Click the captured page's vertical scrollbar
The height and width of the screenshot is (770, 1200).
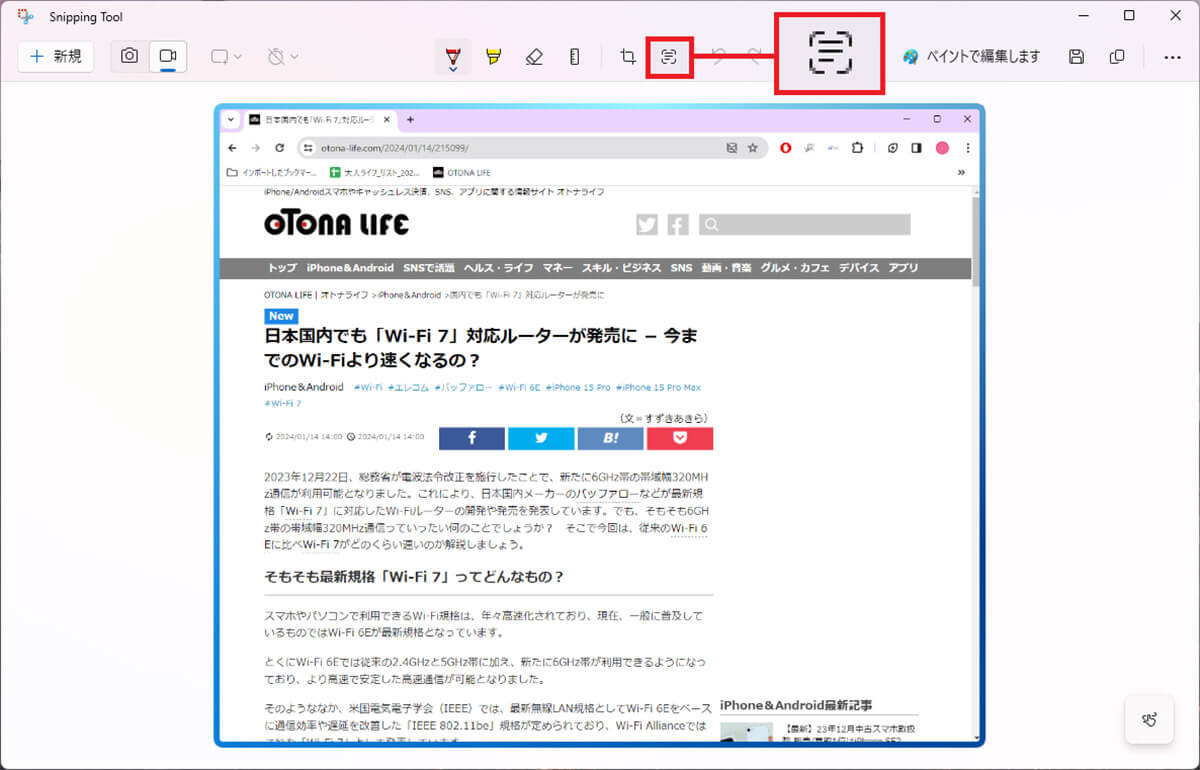pos(977,240)
